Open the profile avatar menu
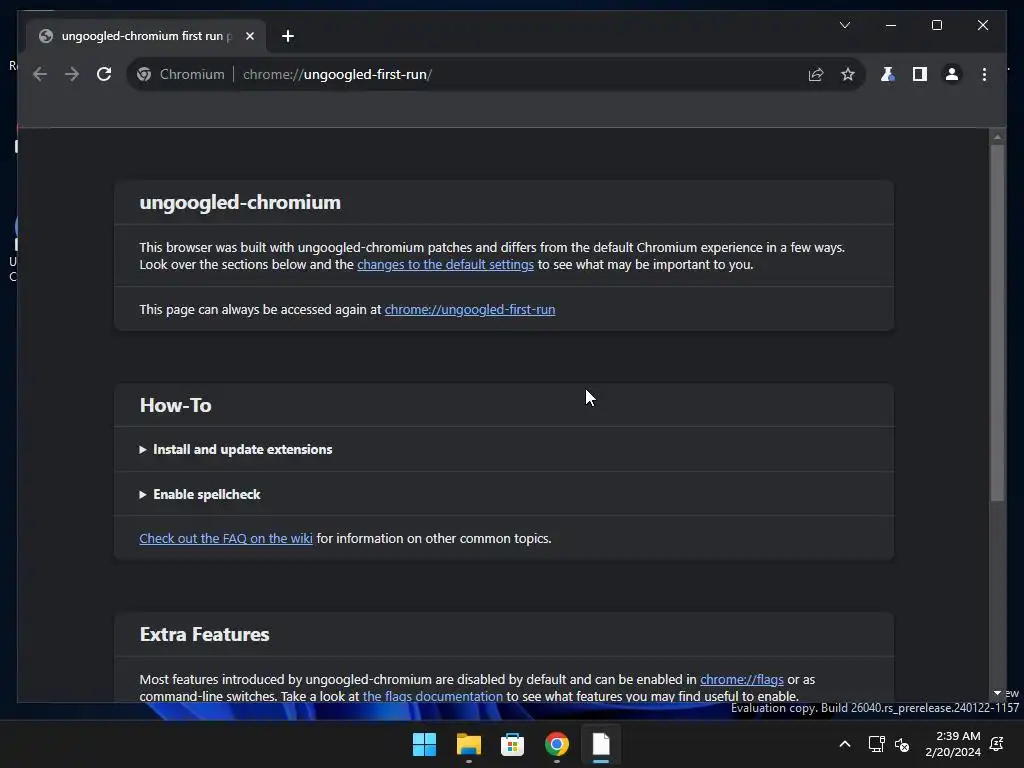 tap(952, 74)
